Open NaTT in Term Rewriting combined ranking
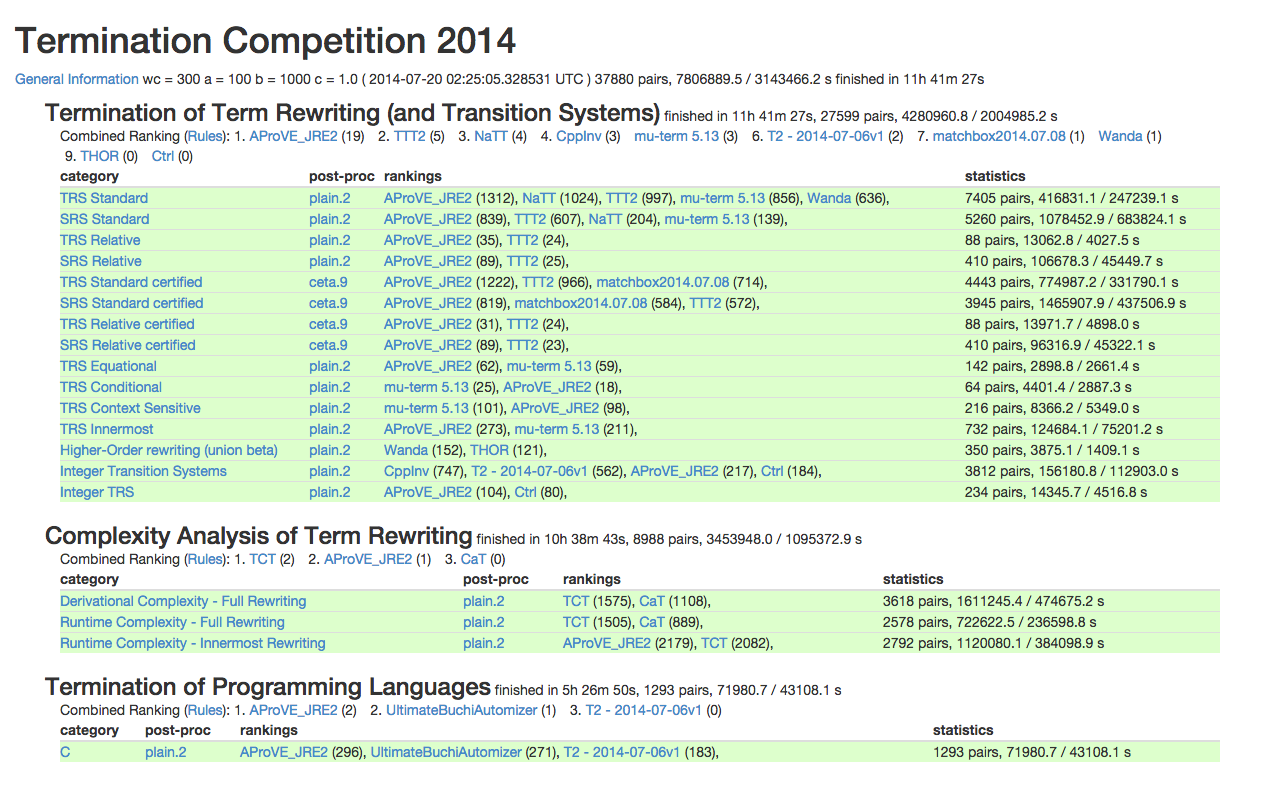 pos(491,136)
